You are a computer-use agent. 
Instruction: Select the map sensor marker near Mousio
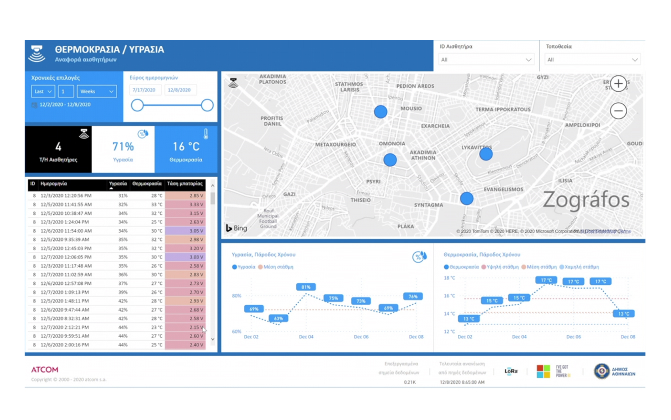[x=380, y=112]
